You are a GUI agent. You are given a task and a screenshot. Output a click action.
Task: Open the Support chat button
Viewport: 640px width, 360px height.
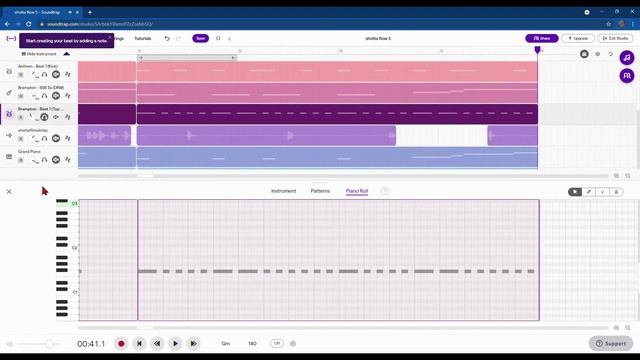click(611, 343)
